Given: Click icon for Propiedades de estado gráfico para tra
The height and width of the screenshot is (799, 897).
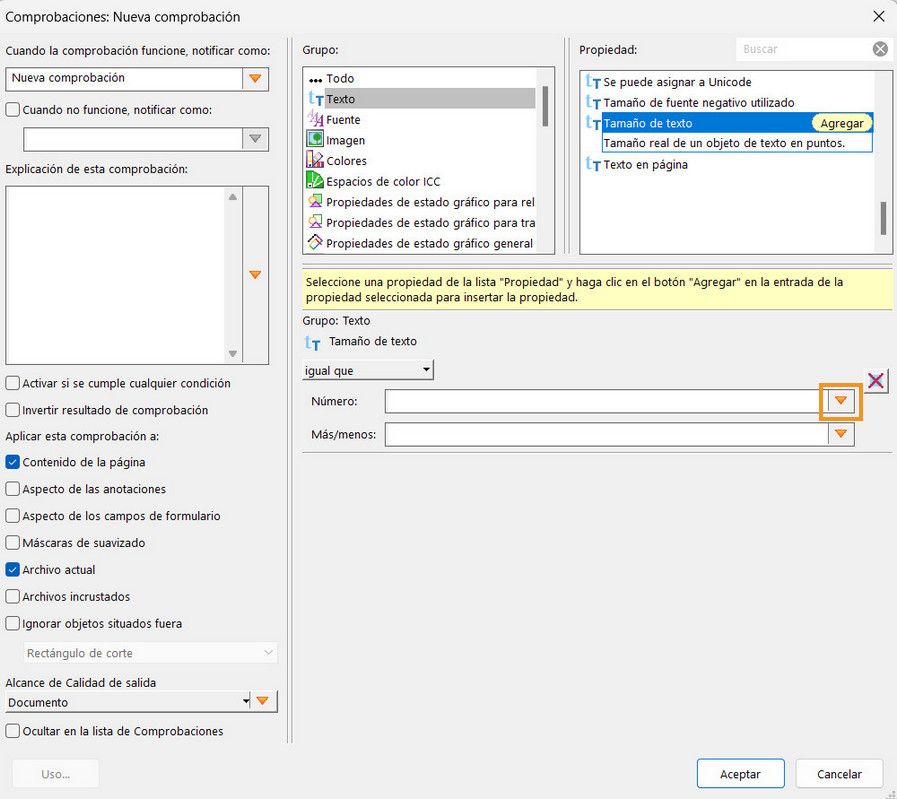Looking at the screenshot, I should click(315, 222).
